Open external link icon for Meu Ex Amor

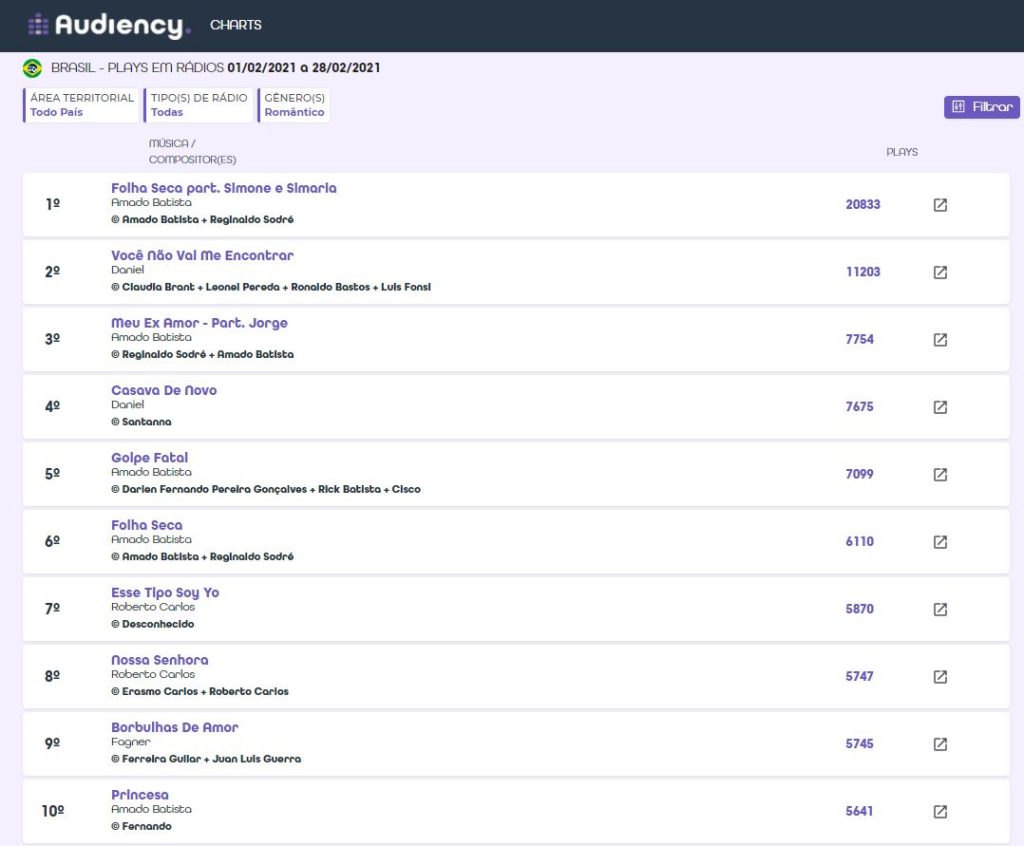[x=940, y=339]
